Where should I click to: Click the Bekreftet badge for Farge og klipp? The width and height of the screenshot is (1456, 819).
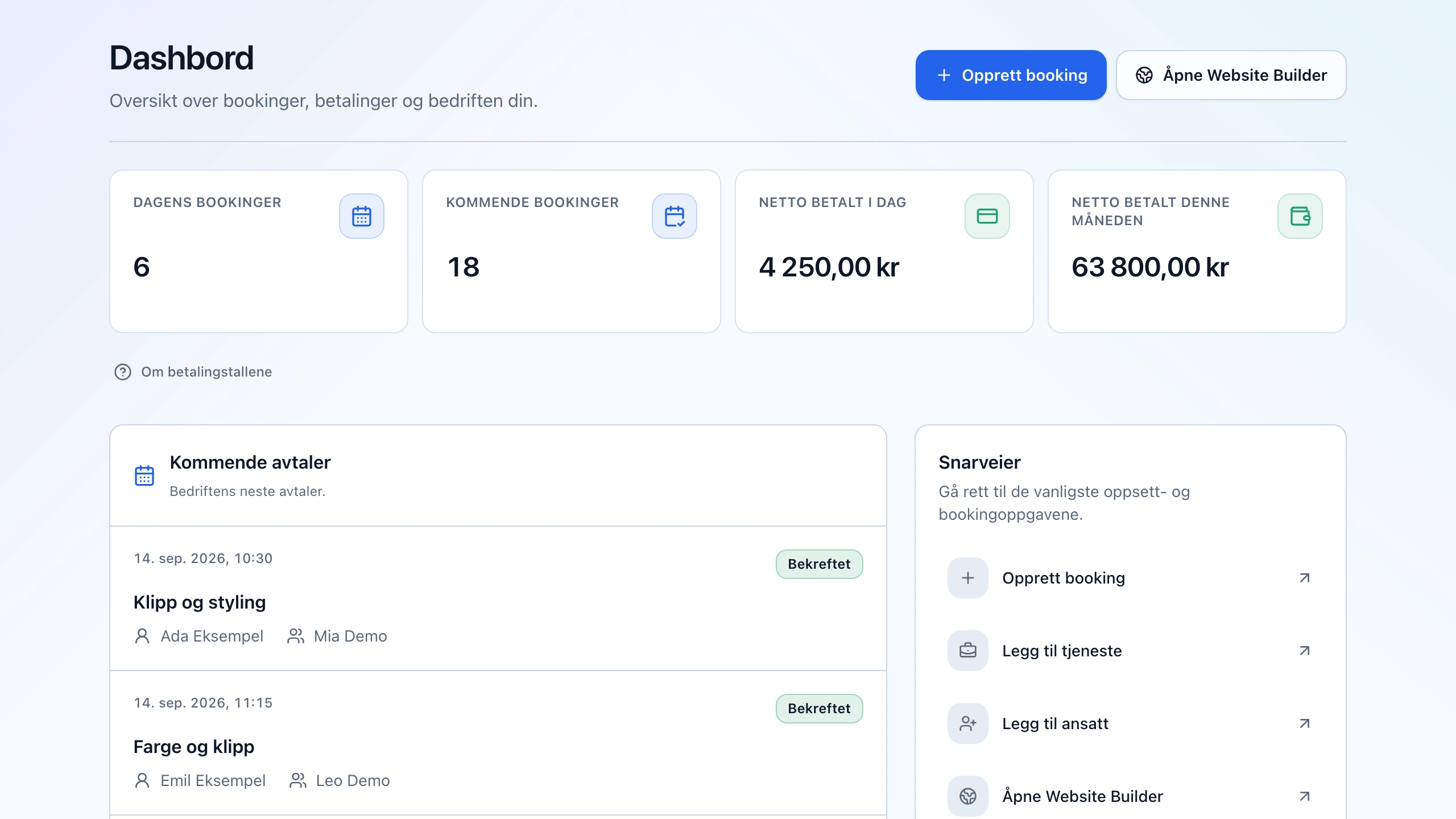click(x=819, y=709)
